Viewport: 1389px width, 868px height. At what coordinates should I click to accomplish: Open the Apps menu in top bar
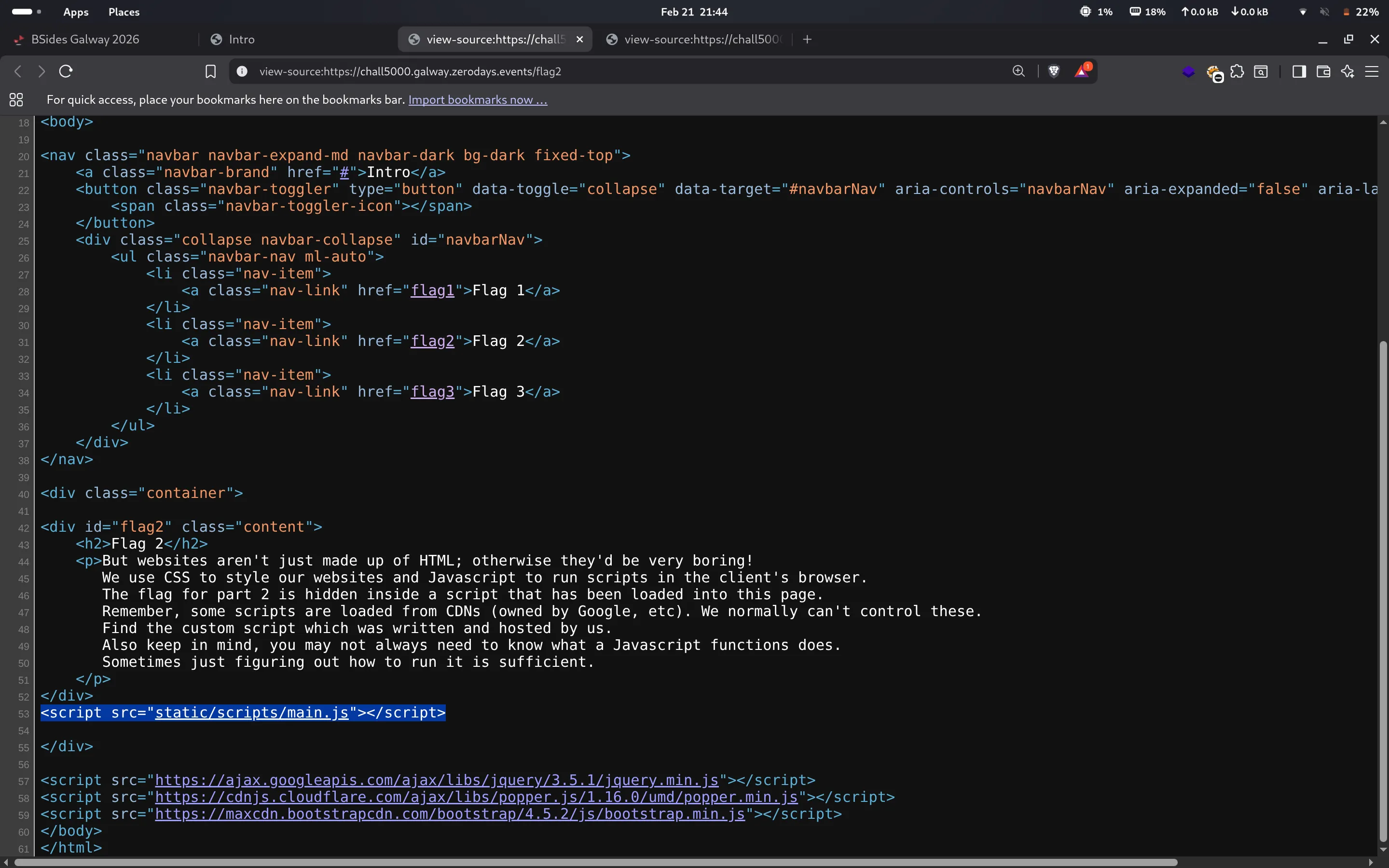pos(76,12)
